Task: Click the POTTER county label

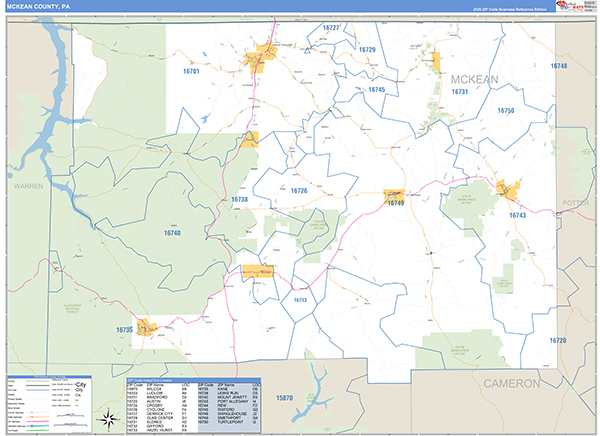Action: pos(577,202)
